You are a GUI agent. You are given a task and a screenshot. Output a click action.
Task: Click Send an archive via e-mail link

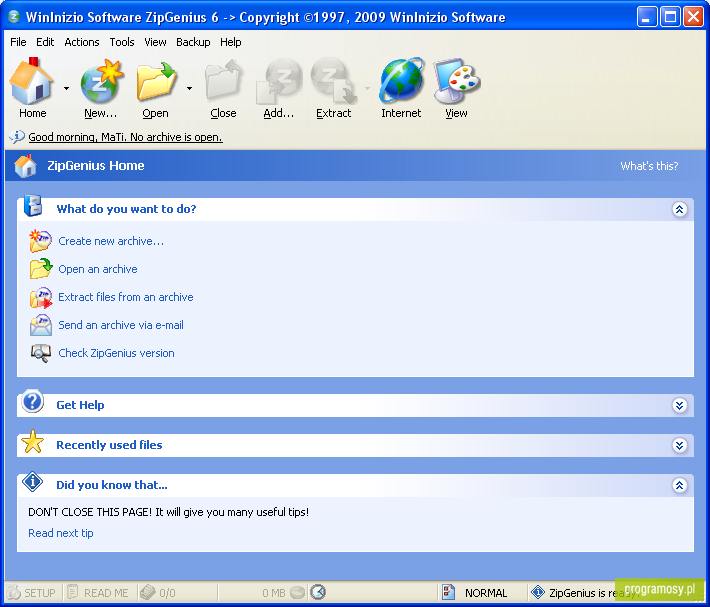coord(121,325)
